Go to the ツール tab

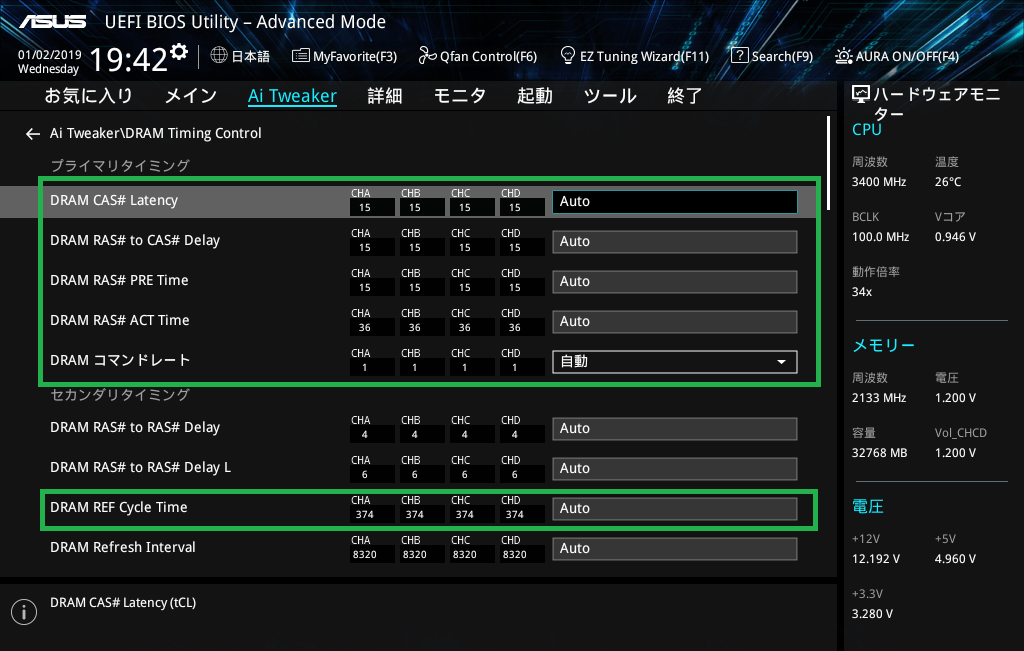pyautogui.click(x=610, y=96)
